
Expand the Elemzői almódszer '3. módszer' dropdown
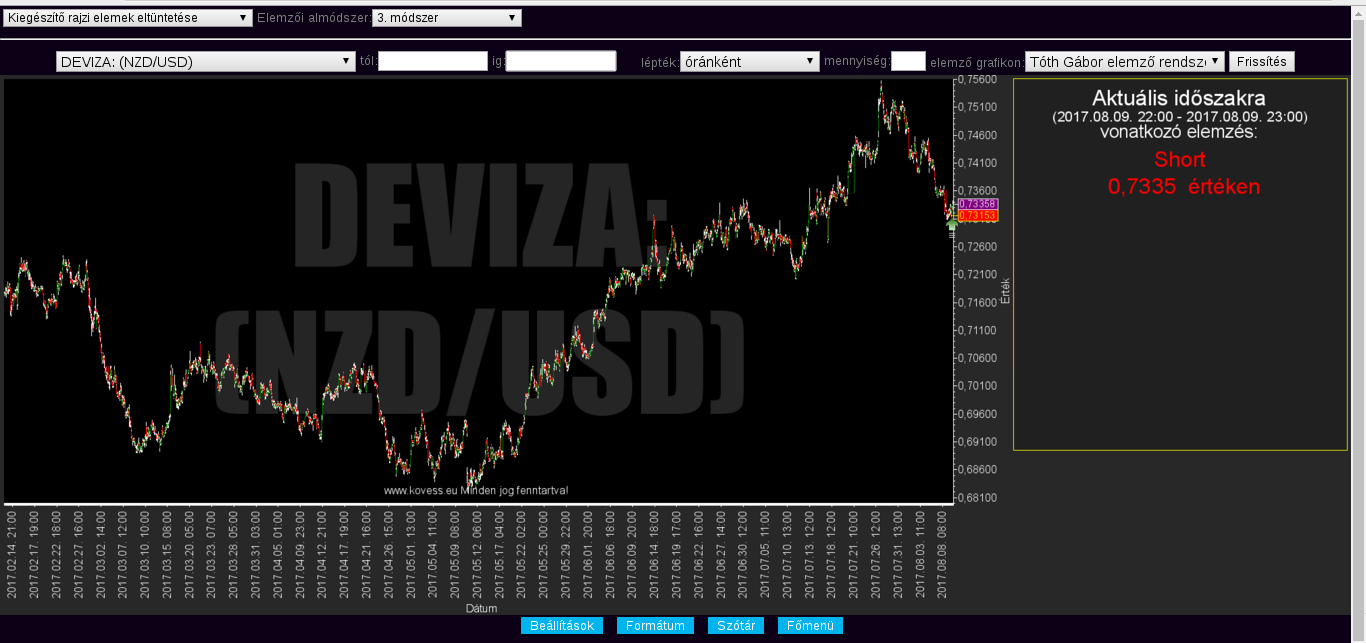click(446, 18)
